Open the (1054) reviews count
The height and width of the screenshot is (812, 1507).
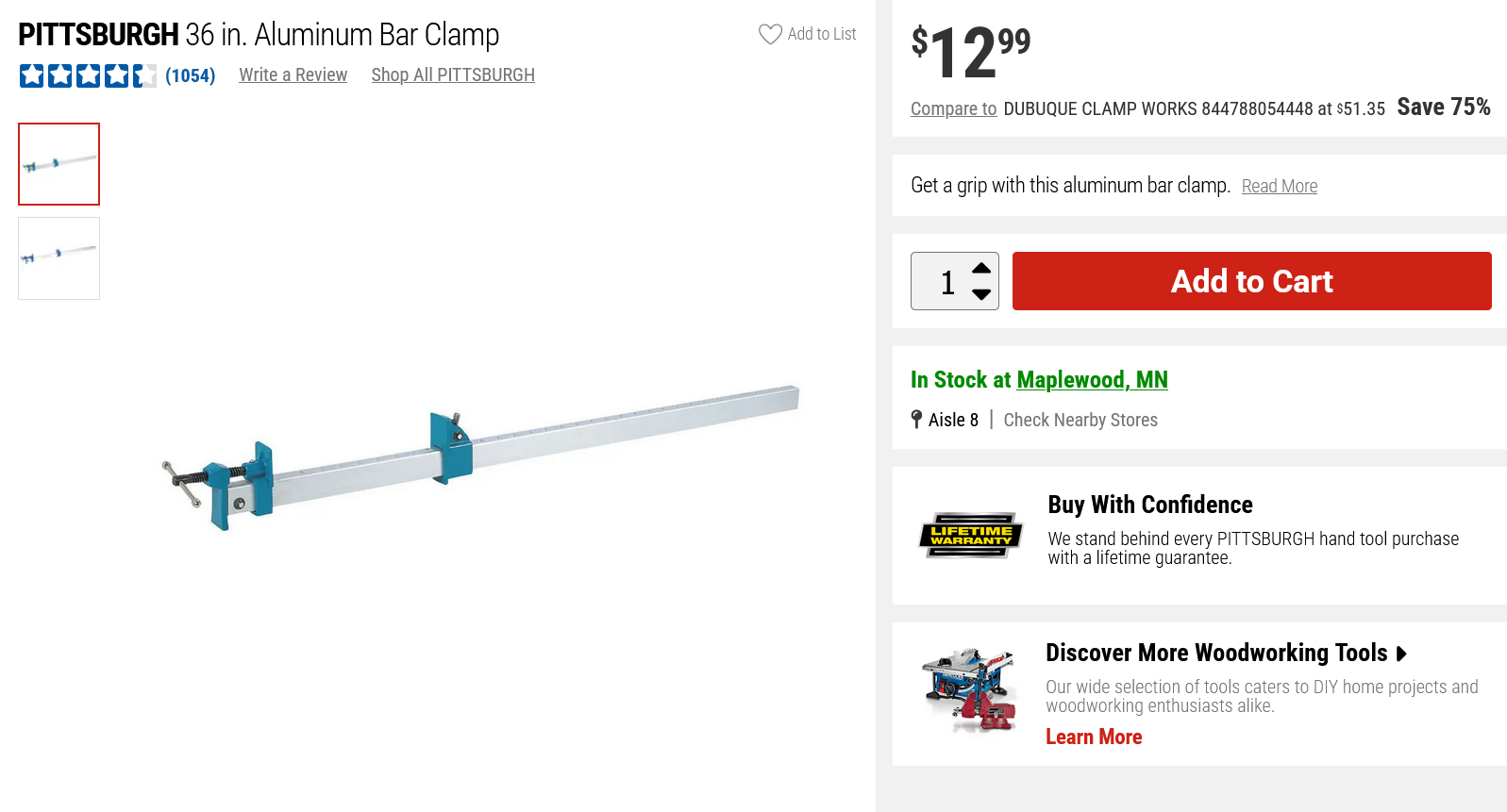[190, 75]
